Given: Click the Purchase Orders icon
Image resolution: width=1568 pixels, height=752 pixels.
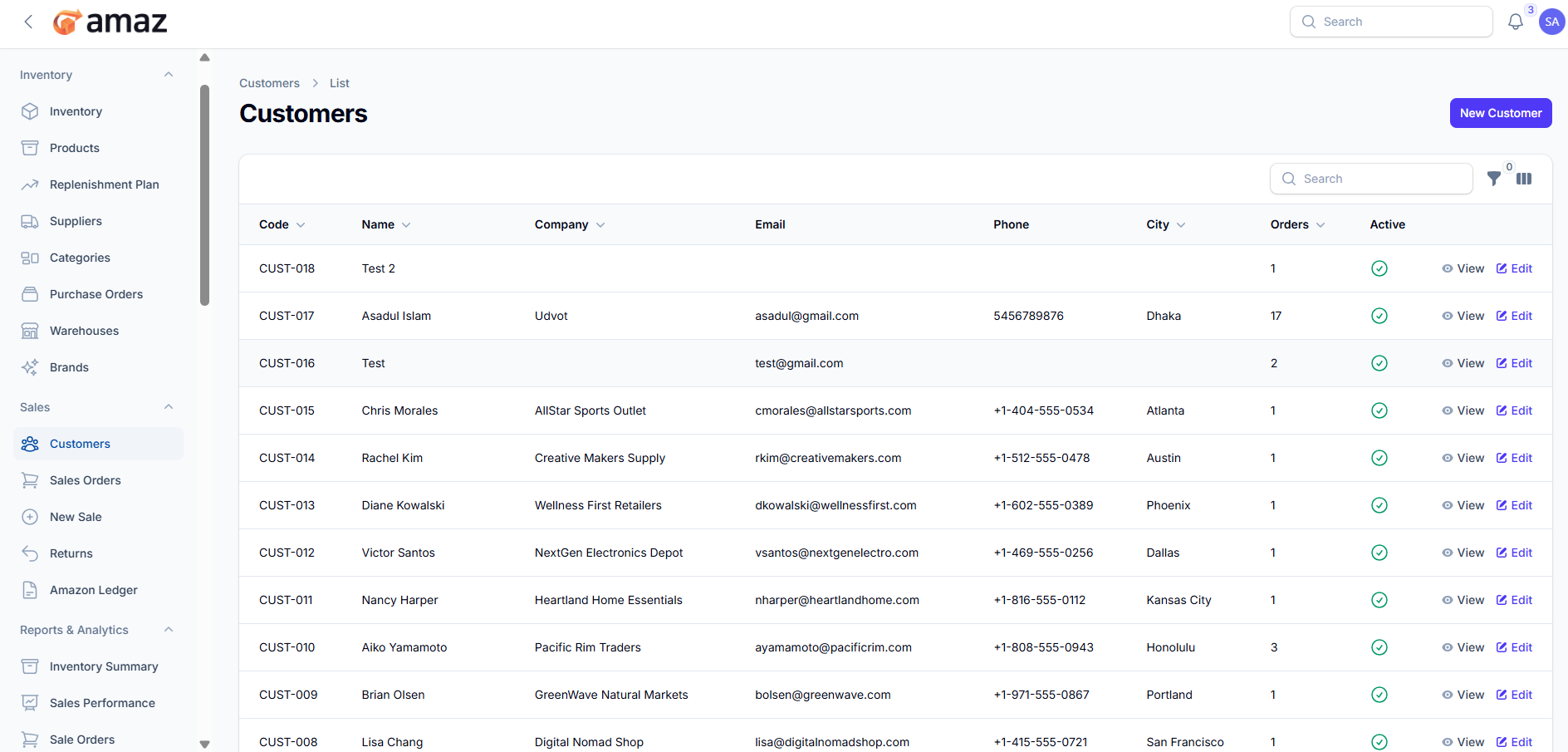Looking at the screenshot, I should (x=30, y=294).
